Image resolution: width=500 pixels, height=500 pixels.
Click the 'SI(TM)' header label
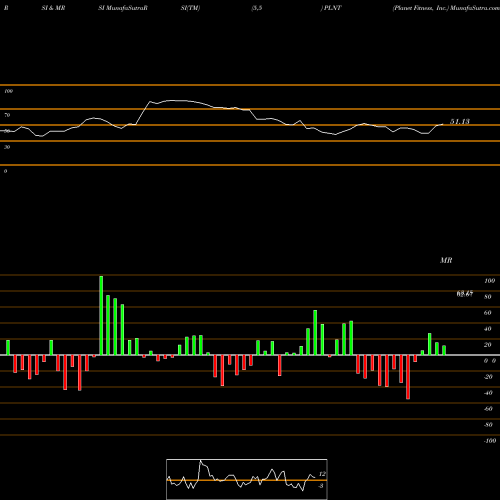(x=190, y=8)
